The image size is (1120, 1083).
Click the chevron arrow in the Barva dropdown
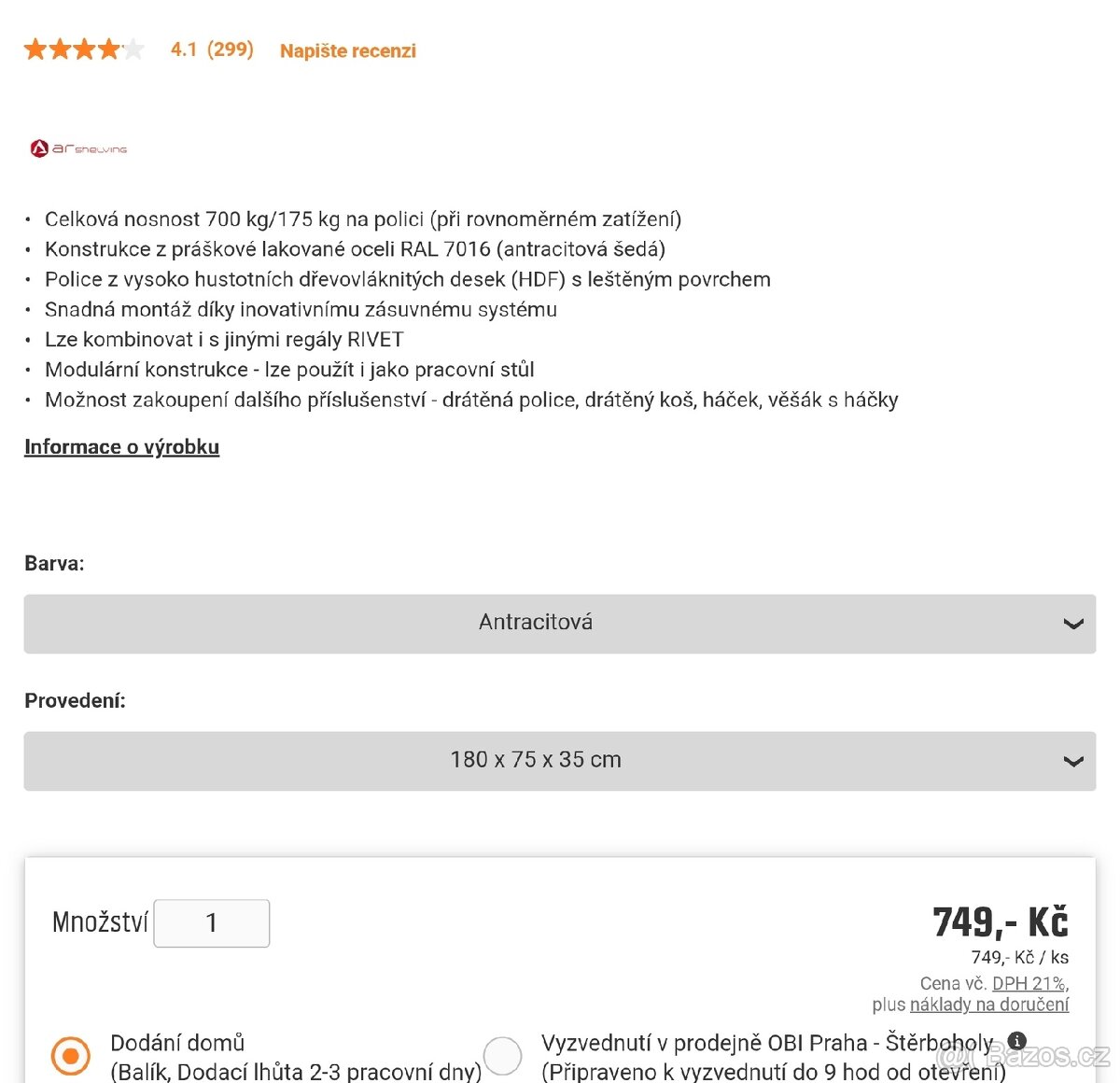(x=1073, y=624)
